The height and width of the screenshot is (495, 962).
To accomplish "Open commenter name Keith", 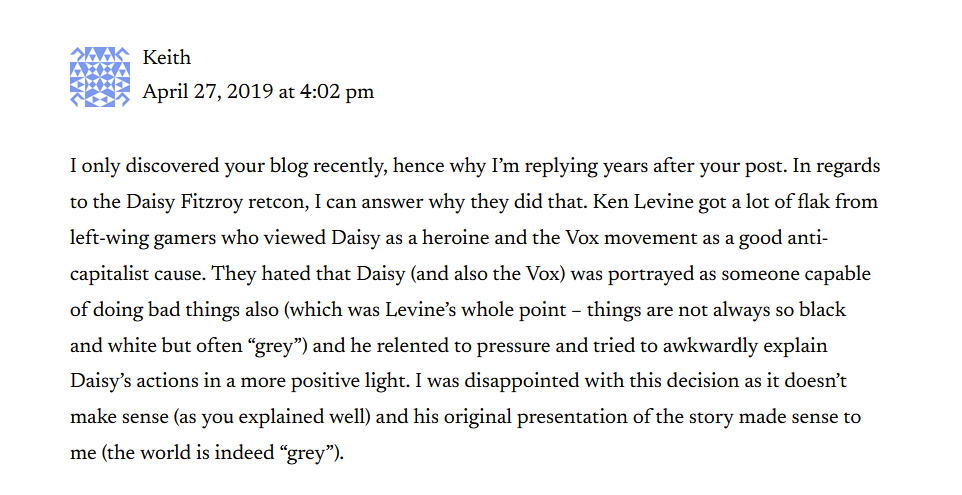I will click(x=167, y=58).
